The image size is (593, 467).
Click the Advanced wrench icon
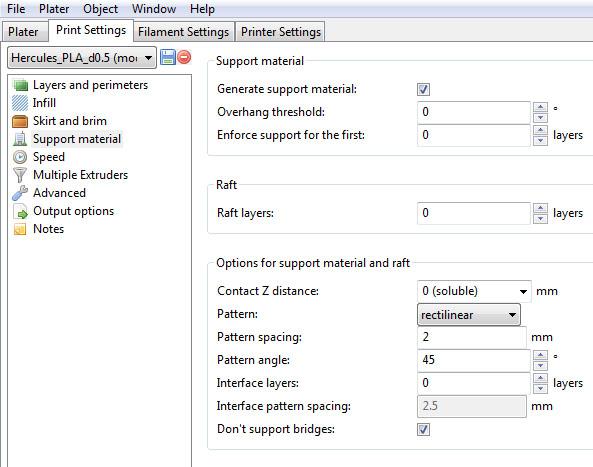point(20,193)
